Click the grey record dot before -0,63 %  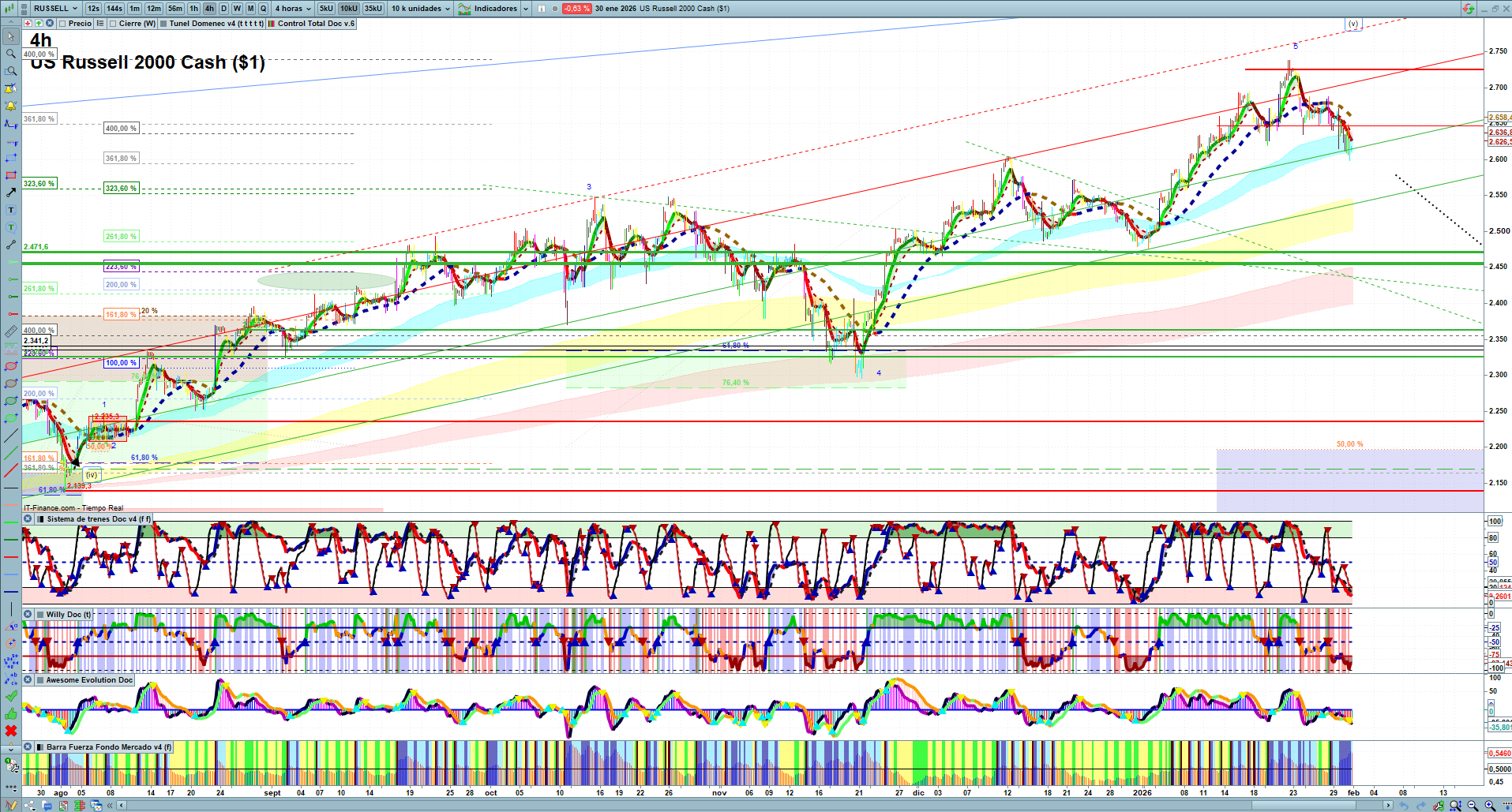tap(555, 9)
